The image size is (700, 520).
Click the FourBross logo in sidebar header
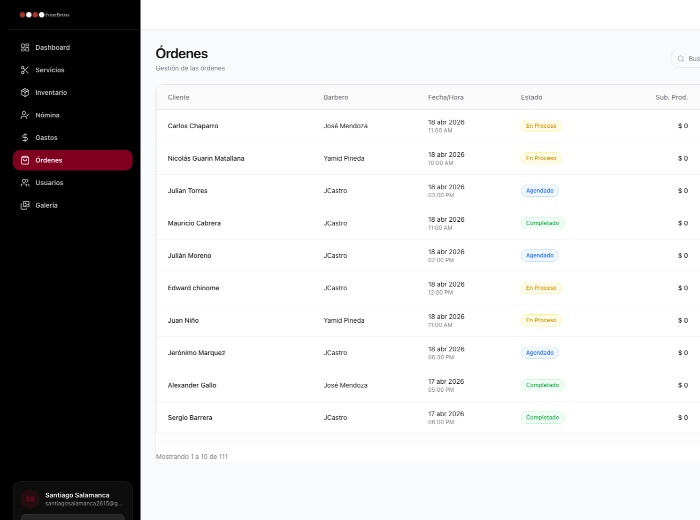44,15
